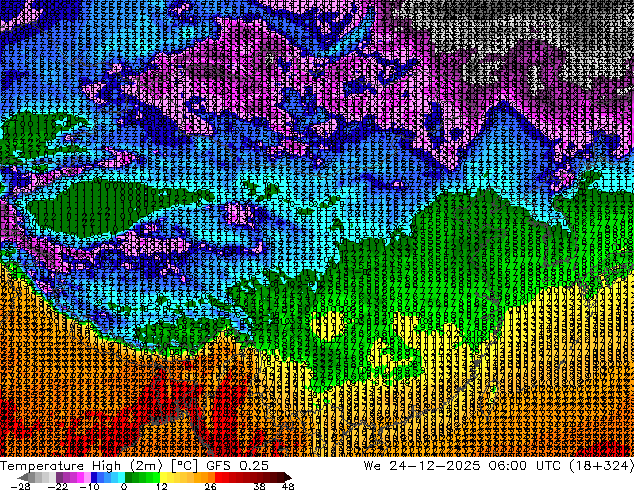The width and height of the screenshot is (634, 490).
Task: Click the '-28' legend value
Action: click(20, 486)
